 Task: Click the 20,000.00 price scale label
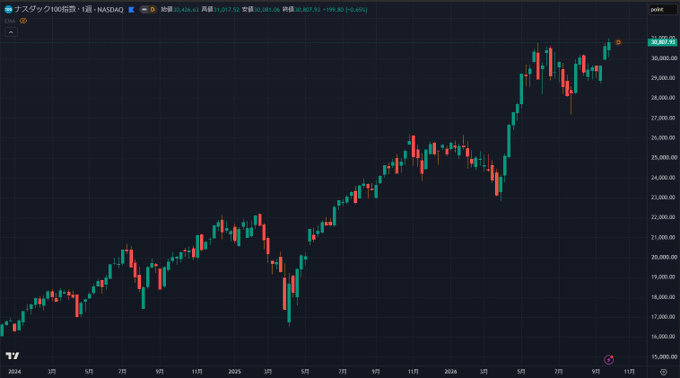(x=663, y=257)
